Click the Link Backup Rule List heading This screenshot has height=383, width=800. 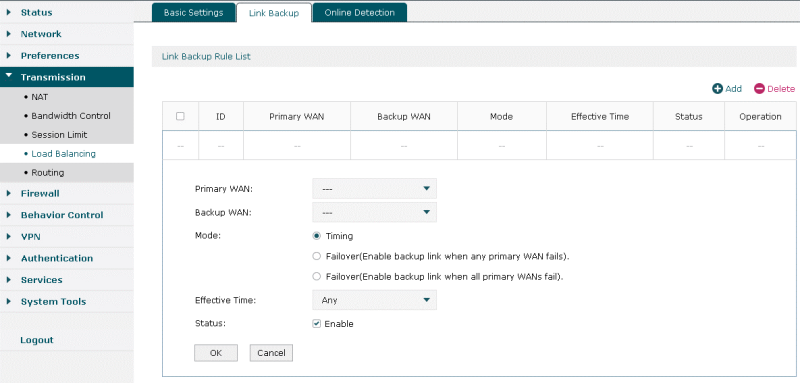click(206, 57)
